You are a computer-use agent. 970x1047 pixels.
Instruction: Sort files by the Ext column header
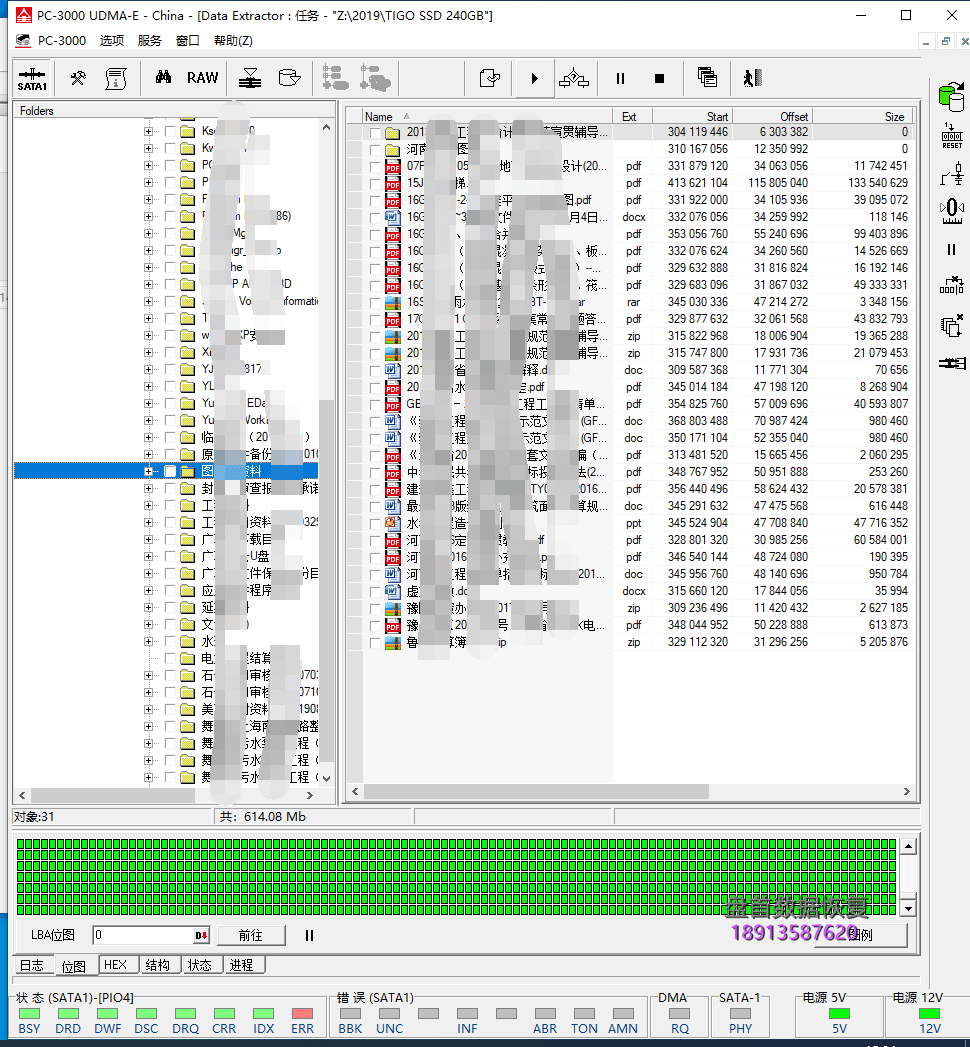tap(632, 116)
